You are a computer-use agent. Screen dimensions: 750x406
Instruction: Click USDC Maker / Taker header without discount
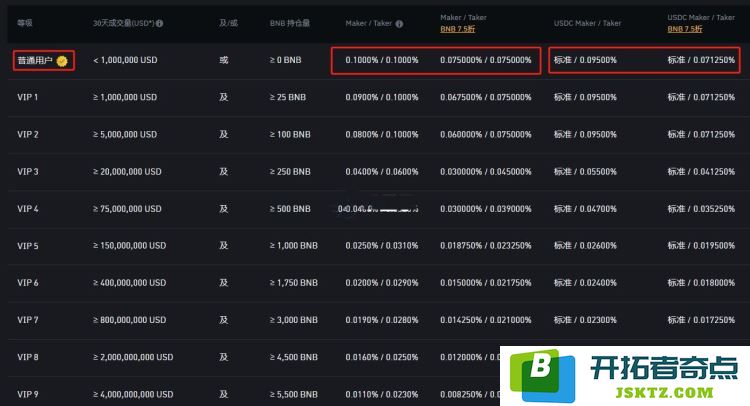pyautogui.click(x=587, y=23)
